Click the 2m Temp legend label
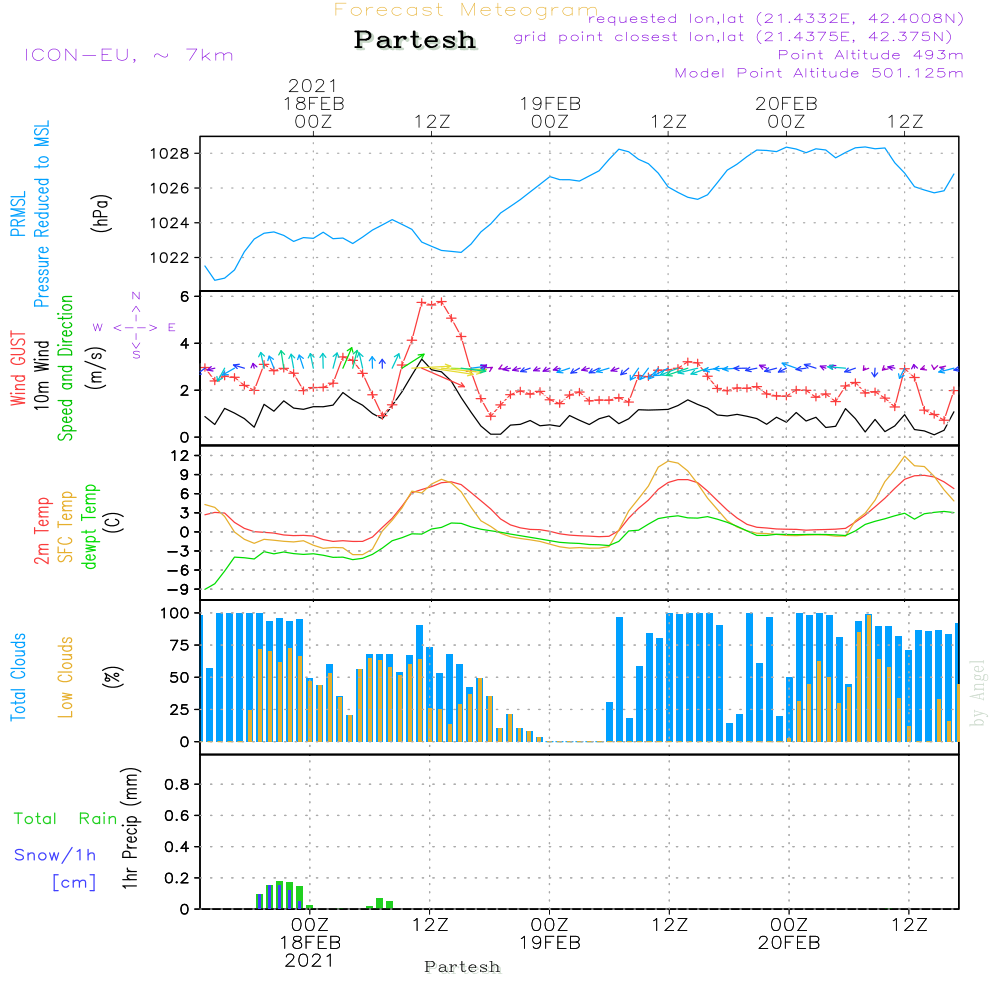 point(43,527)
